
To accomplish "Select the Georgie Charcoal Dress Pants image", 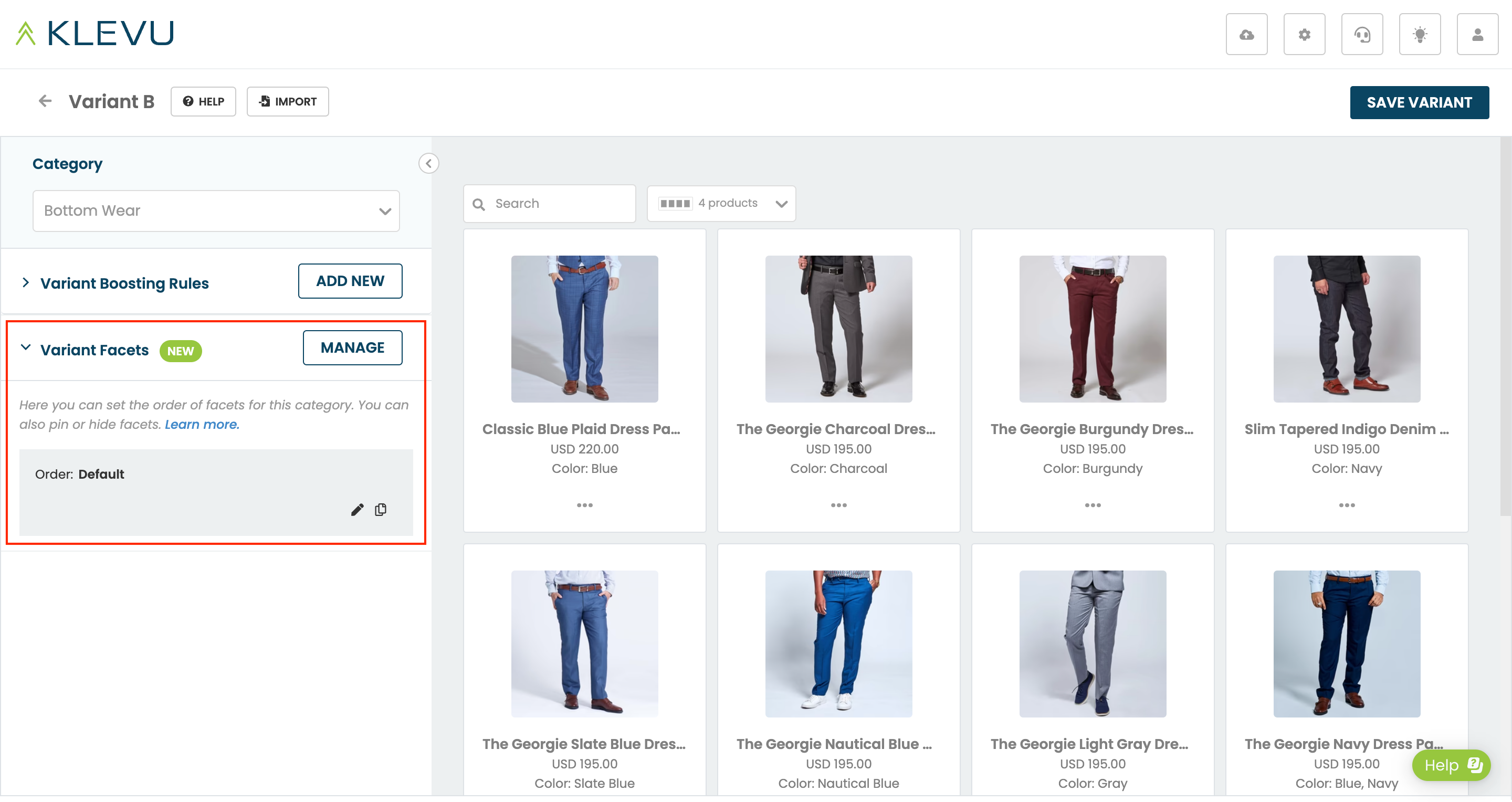I will [x=839, y=329].
